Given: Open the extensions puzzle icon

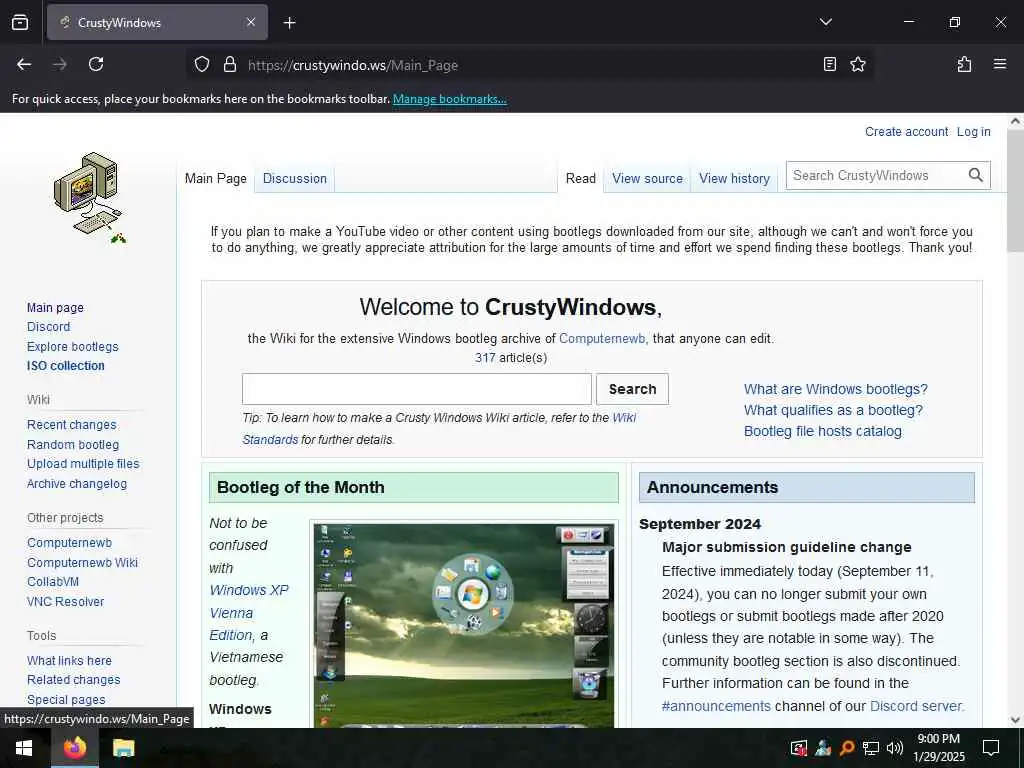Looking at the screenshot, I should point(964,64).
